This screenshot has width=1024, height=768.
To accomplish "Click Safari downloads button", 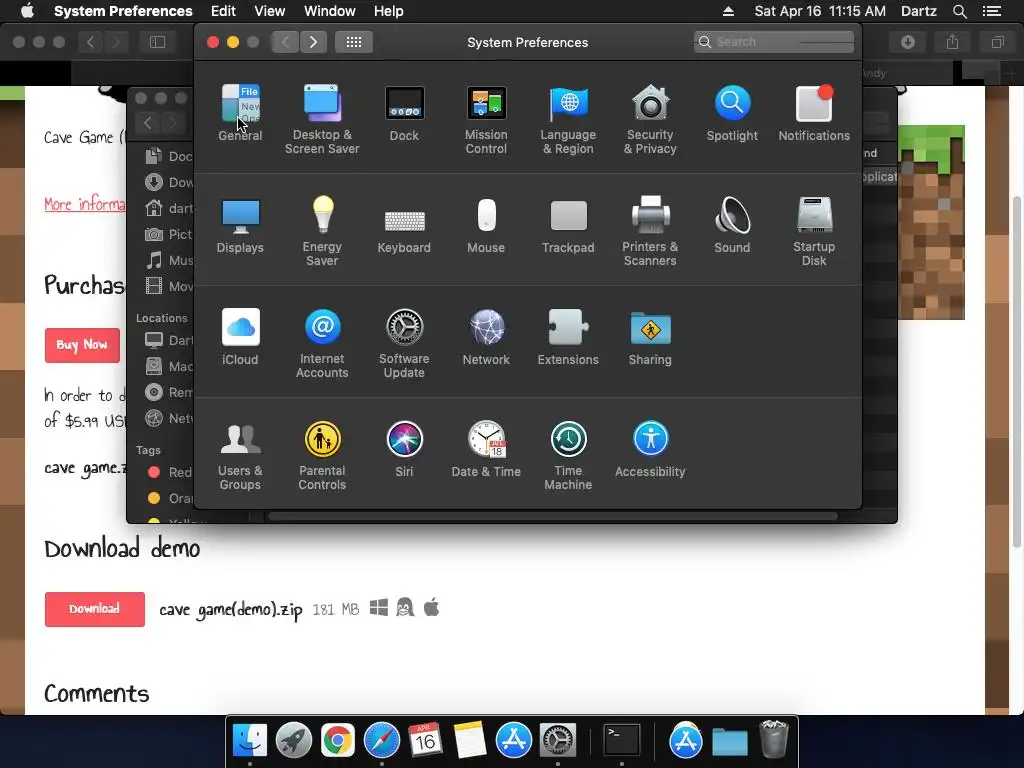I will coord(908,42).
